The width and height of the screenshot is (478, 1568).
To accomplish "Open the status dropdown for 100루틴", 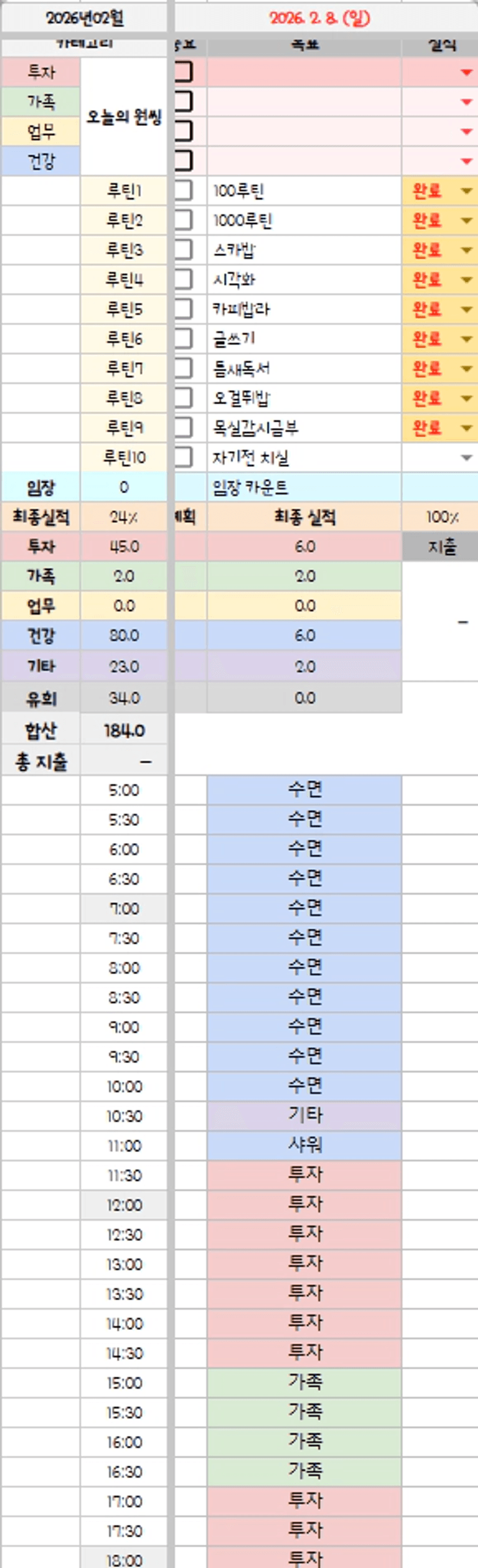I will (466, 191).
